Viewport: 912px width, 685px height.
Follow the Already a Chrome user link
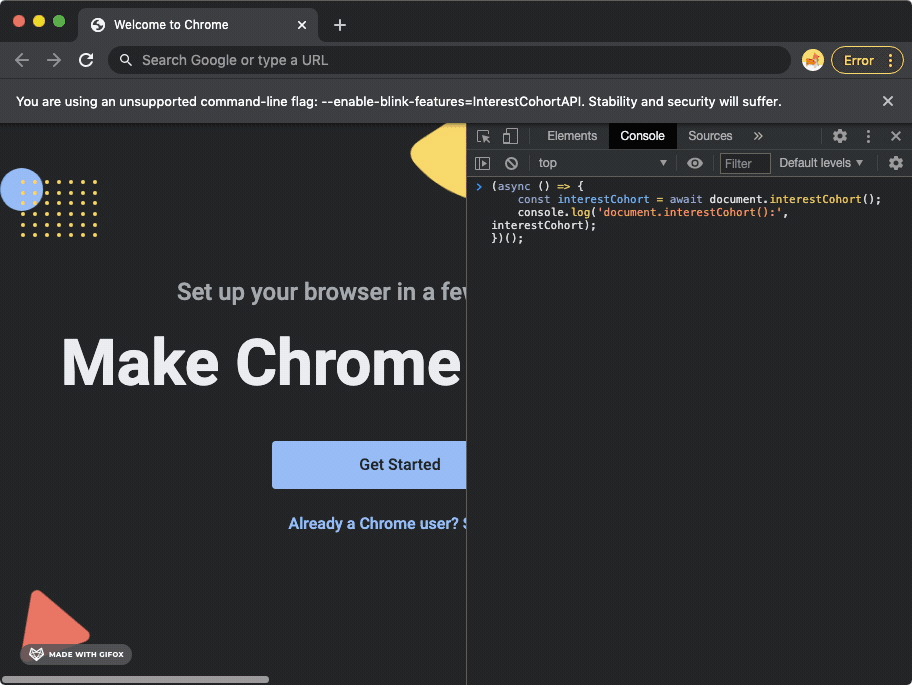tap(377, 523)
